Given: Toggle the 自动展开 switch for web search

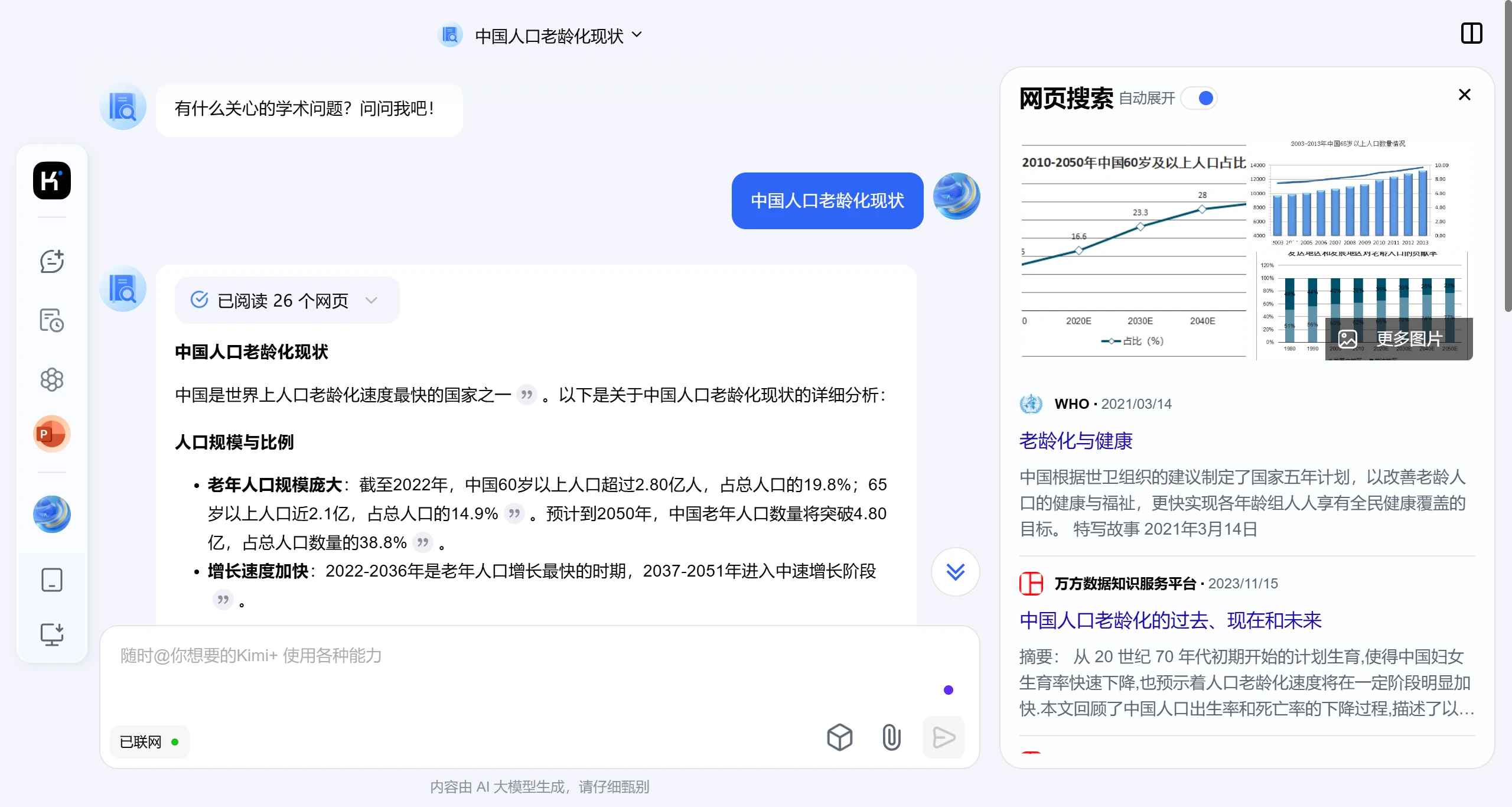Looking at the screenshot, I should 1200,99.
